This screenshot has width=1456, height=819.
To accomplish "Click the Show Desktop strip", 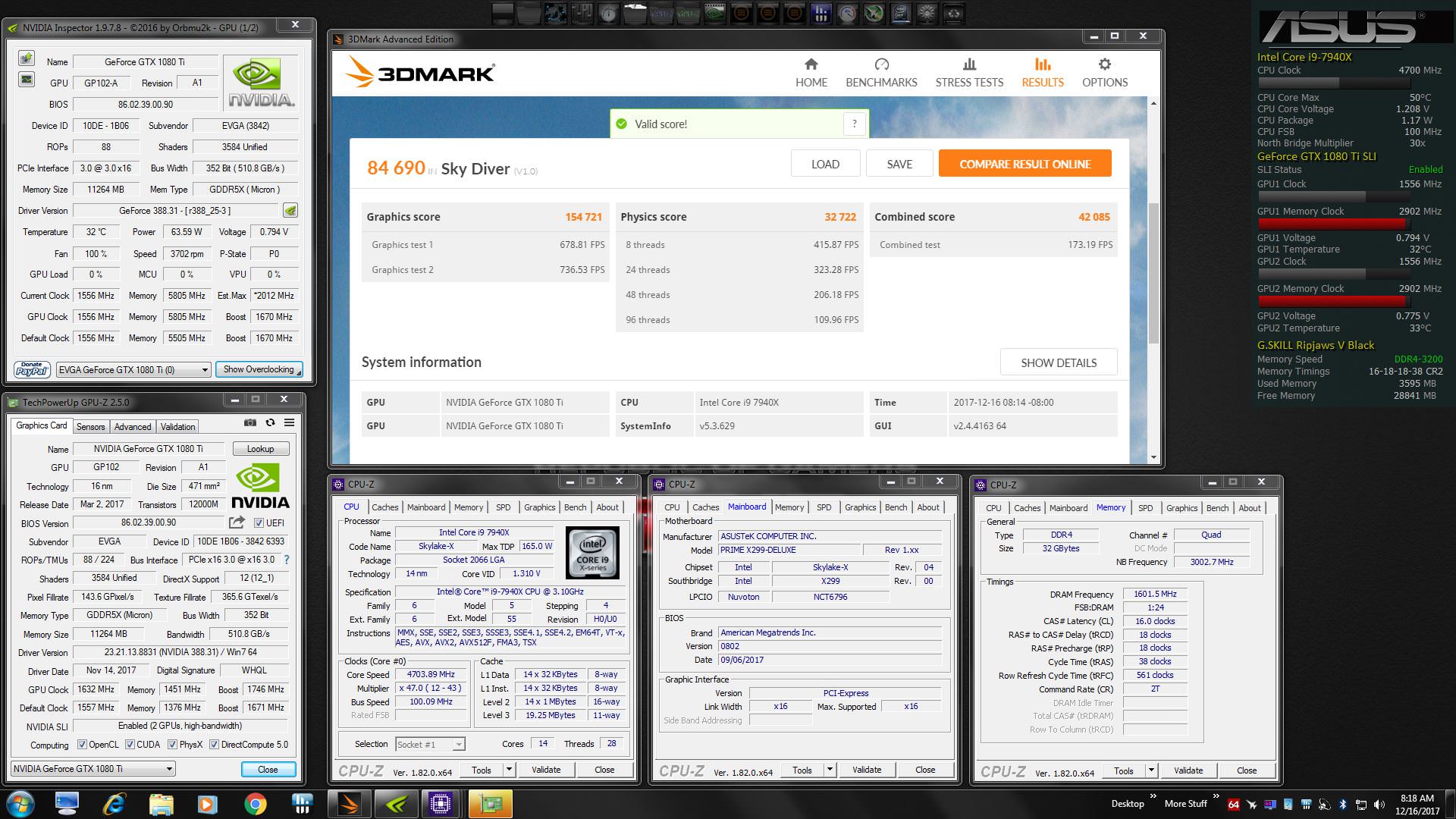I will [1450, 804].
